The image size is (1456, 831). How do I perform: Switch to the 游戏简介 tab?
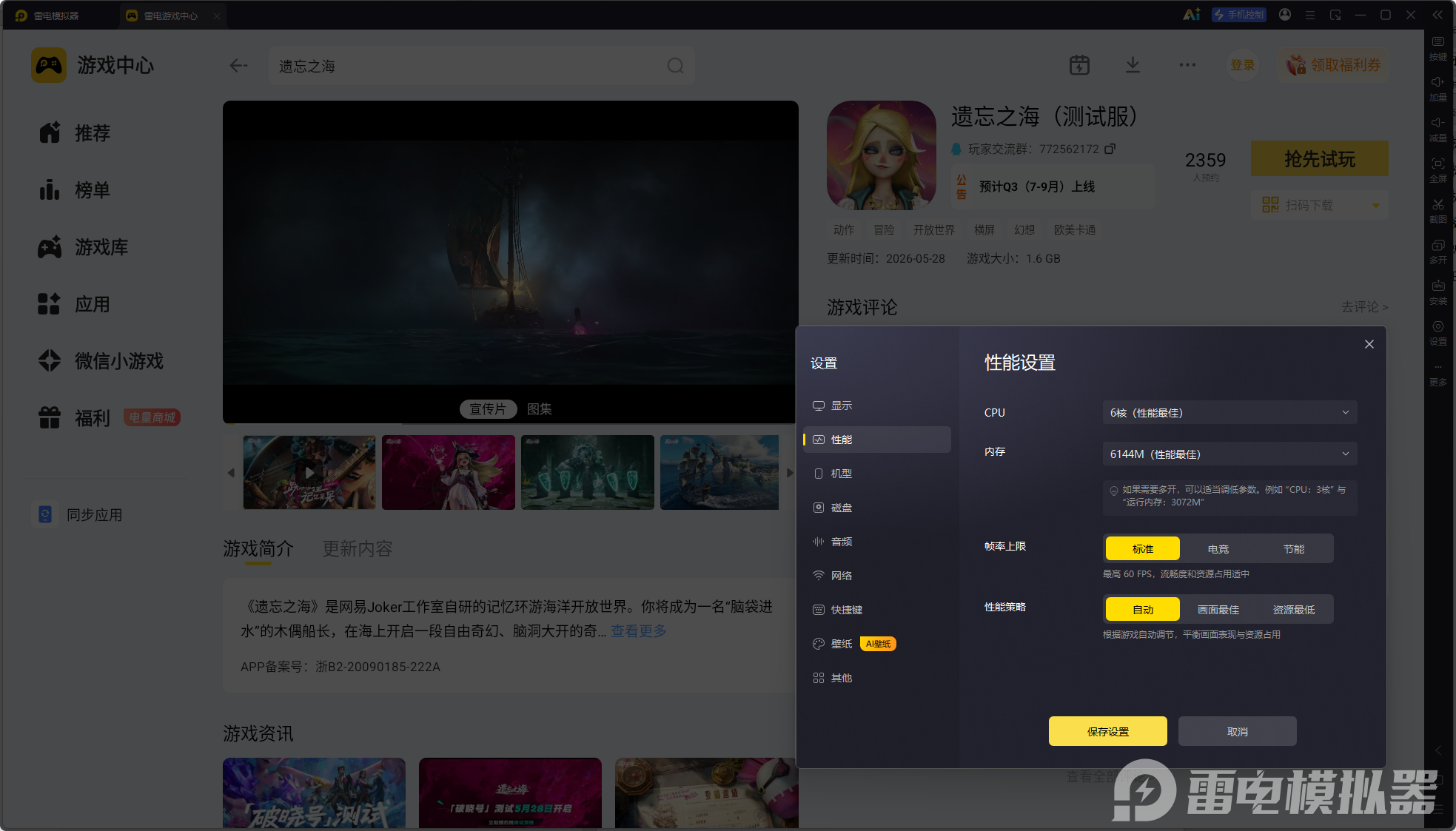click(x=258, y=548)
